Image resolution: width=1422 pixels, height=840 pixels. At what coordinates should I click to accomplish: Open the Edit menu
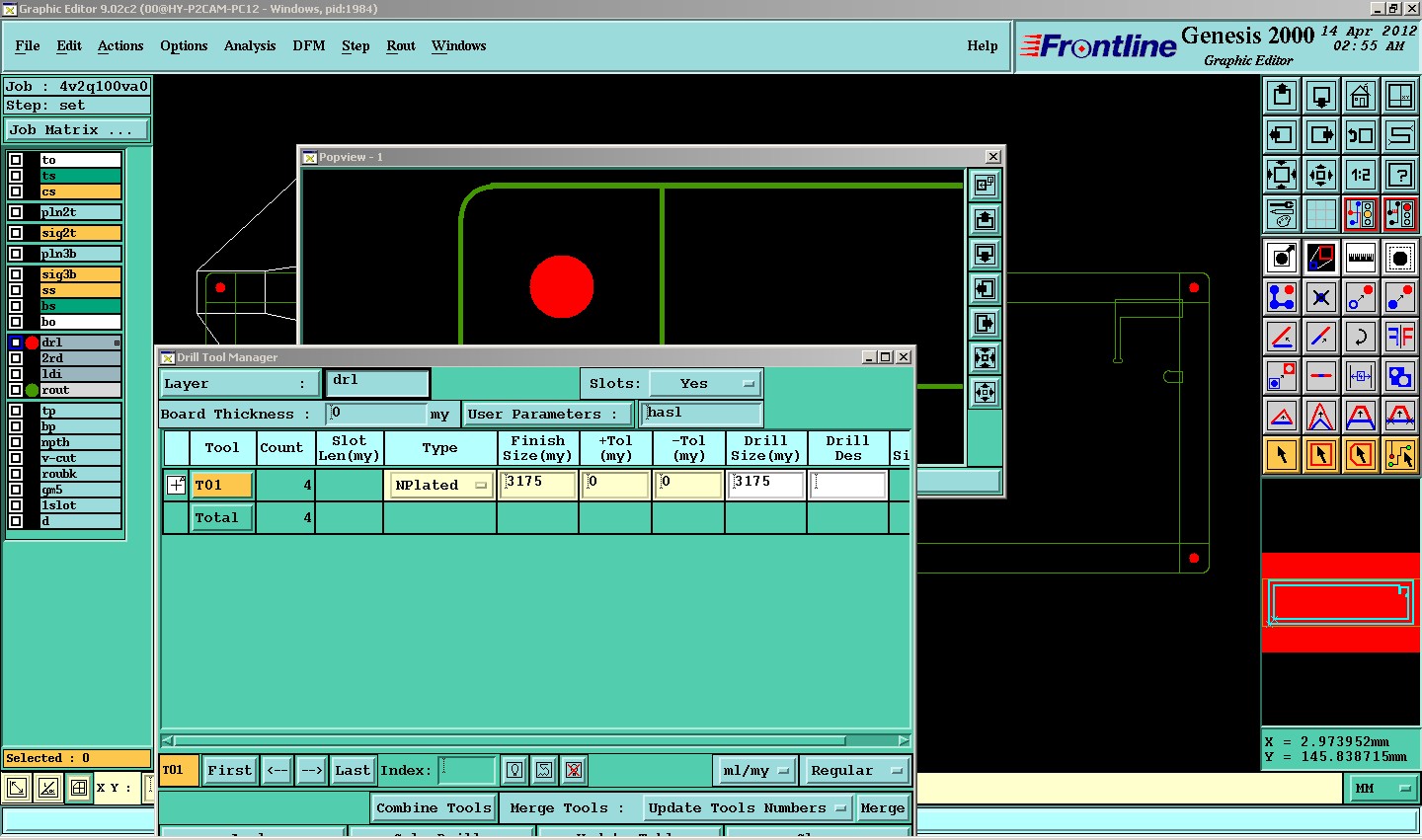point(69,45)
